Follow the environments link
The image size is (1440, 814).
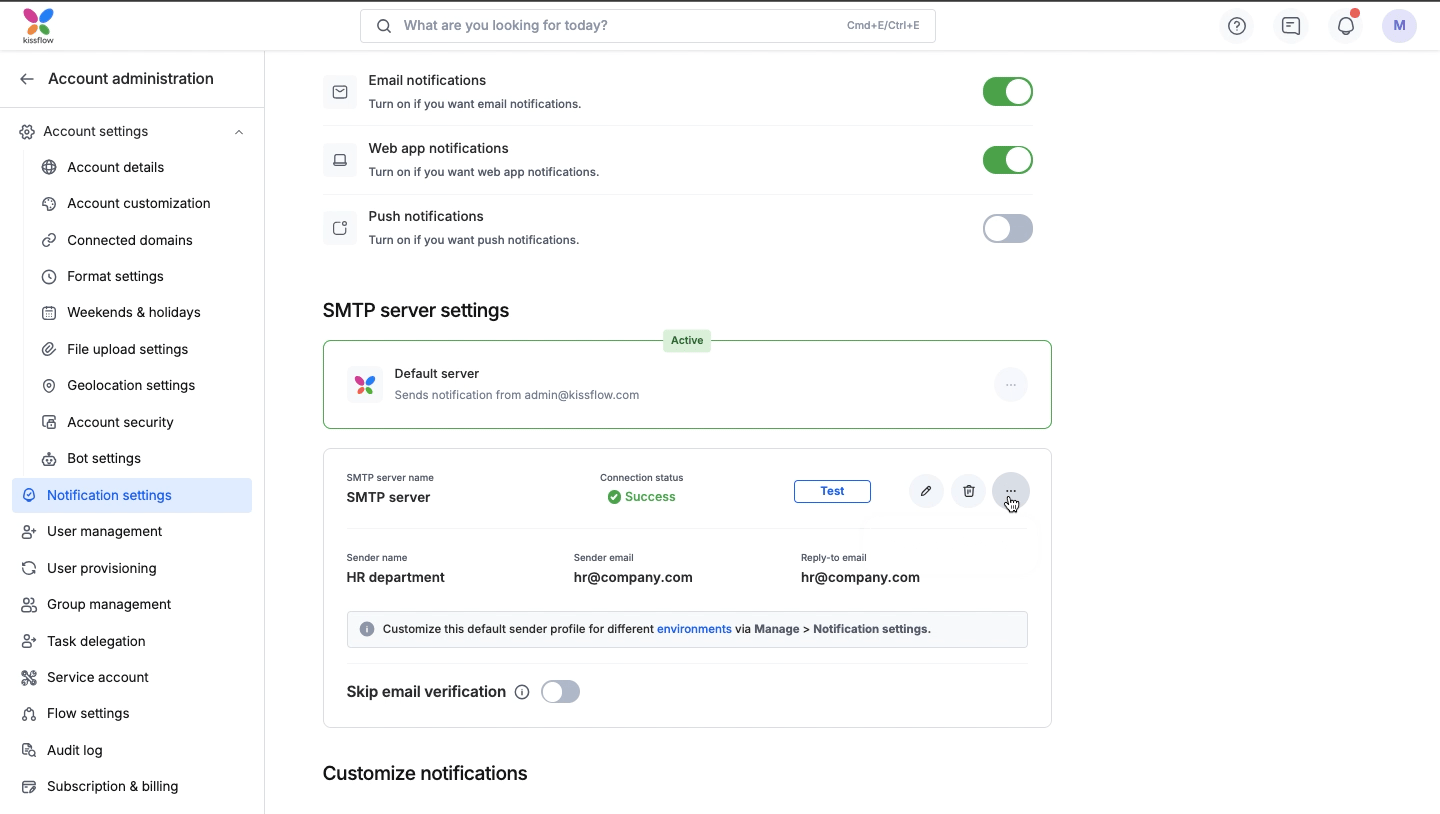tap(694, 629)
